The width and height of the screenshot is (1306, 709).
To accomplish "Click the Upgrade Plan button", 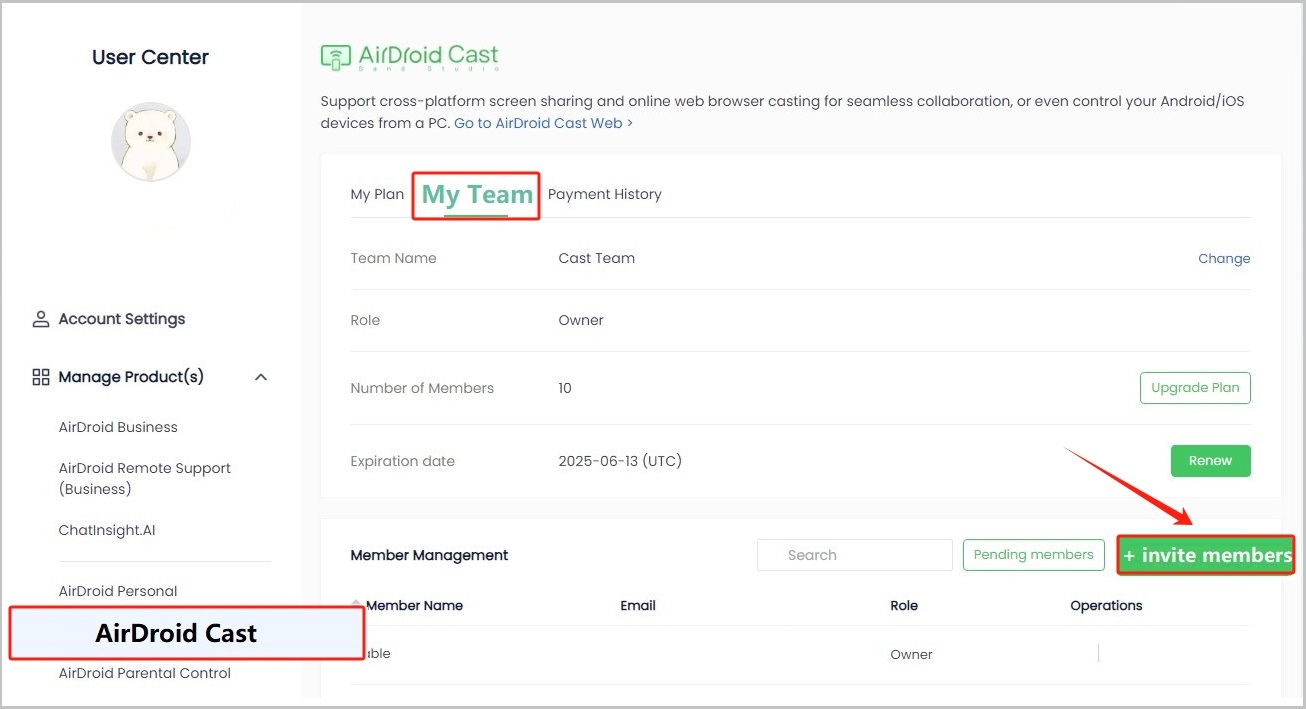I will (1195, 388).
